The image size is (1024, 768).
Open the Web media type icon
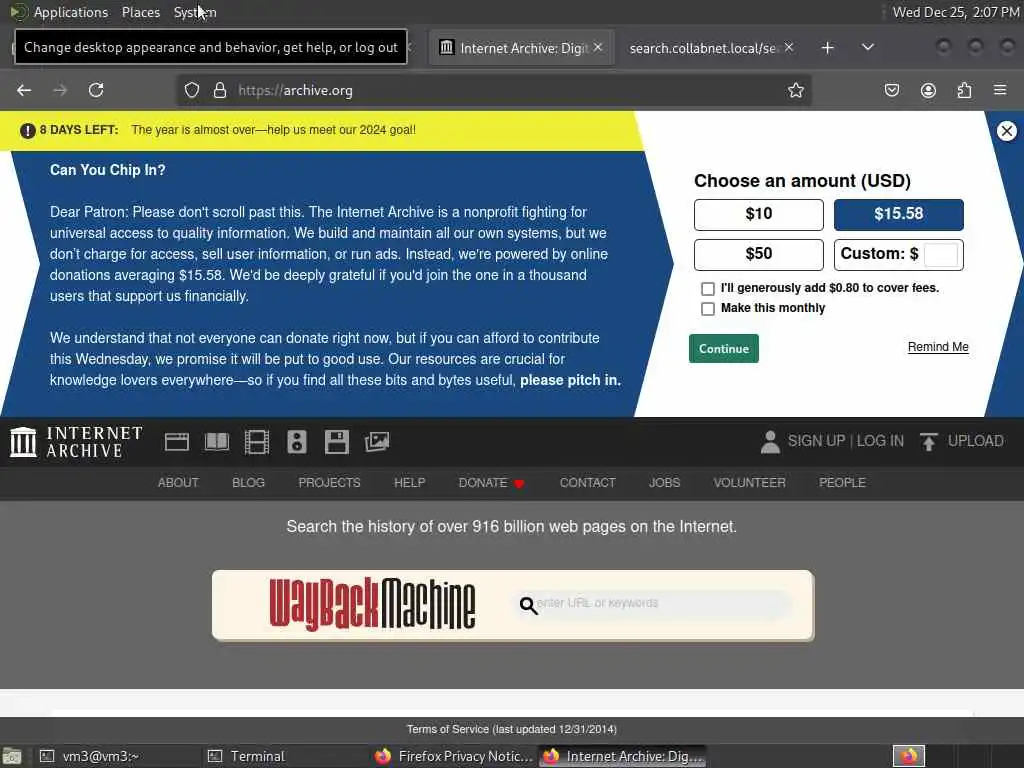[x=177, y=442]
